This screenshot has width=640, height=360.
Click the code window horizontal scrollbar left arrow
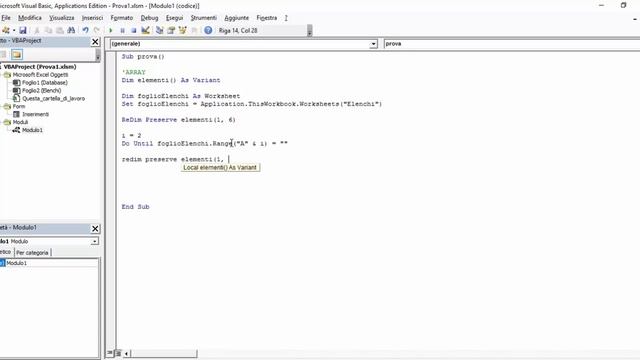pyautogui.click(x=126, y=353)
